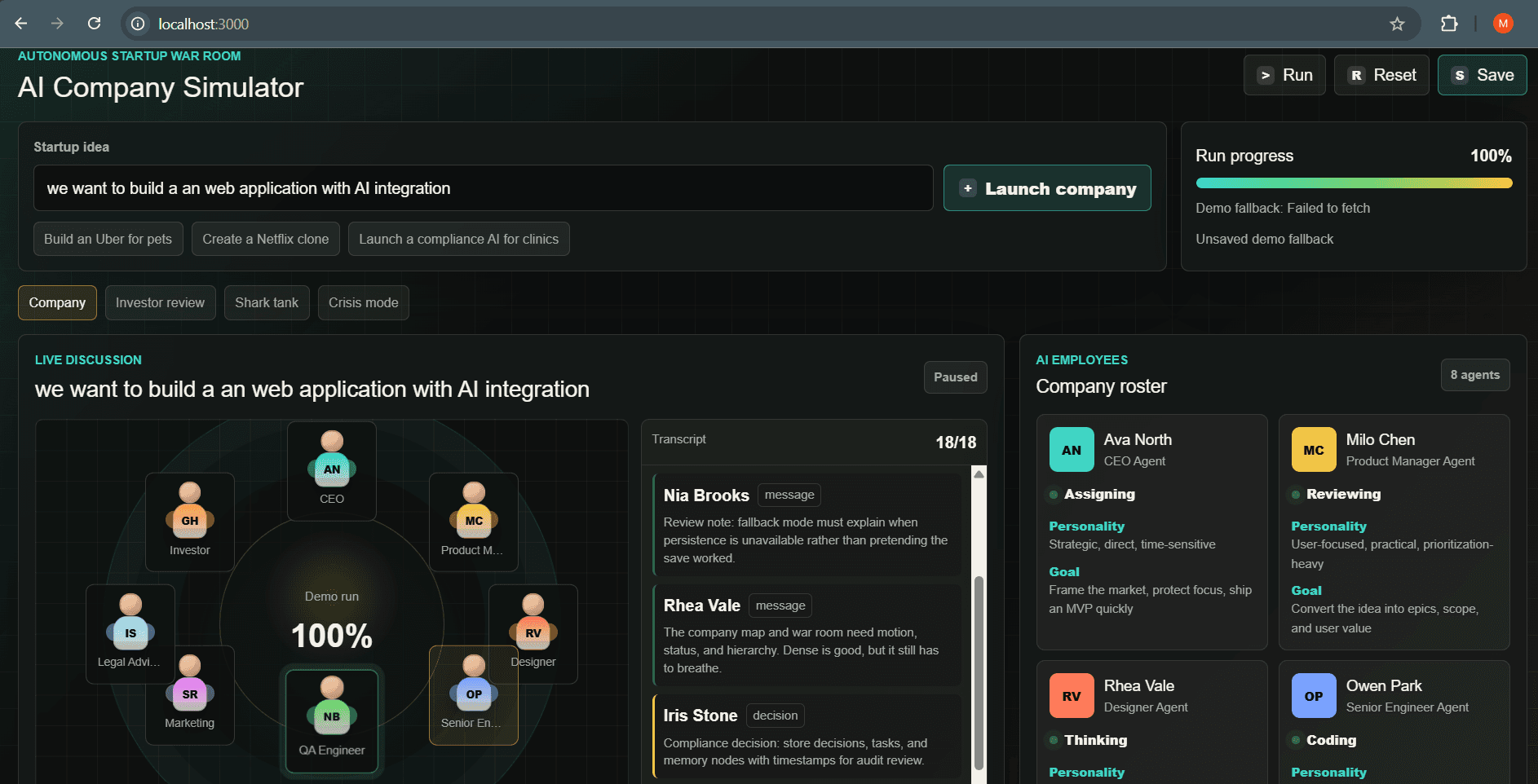The width and height of the screenshot is (1538, 784).
Task: Click Rhea Vale's RV avatar in roster
Action: [1072, 696]
